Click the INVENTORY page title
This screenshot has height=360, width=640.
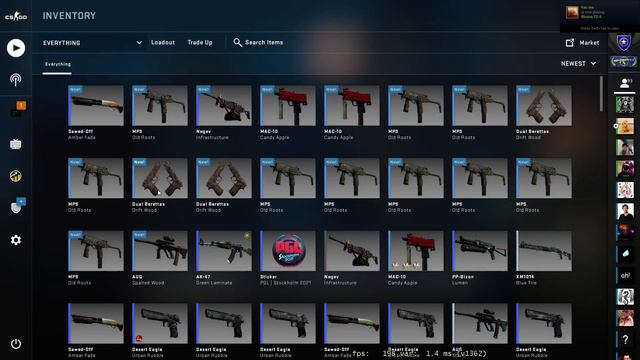pos(69,16)
